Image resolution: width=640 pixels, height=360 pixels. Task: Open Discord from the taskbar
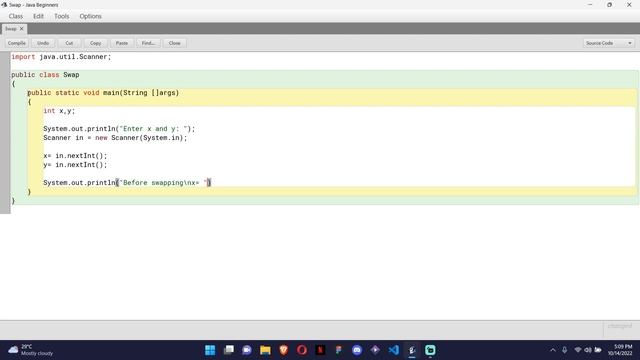click(357, 350)
